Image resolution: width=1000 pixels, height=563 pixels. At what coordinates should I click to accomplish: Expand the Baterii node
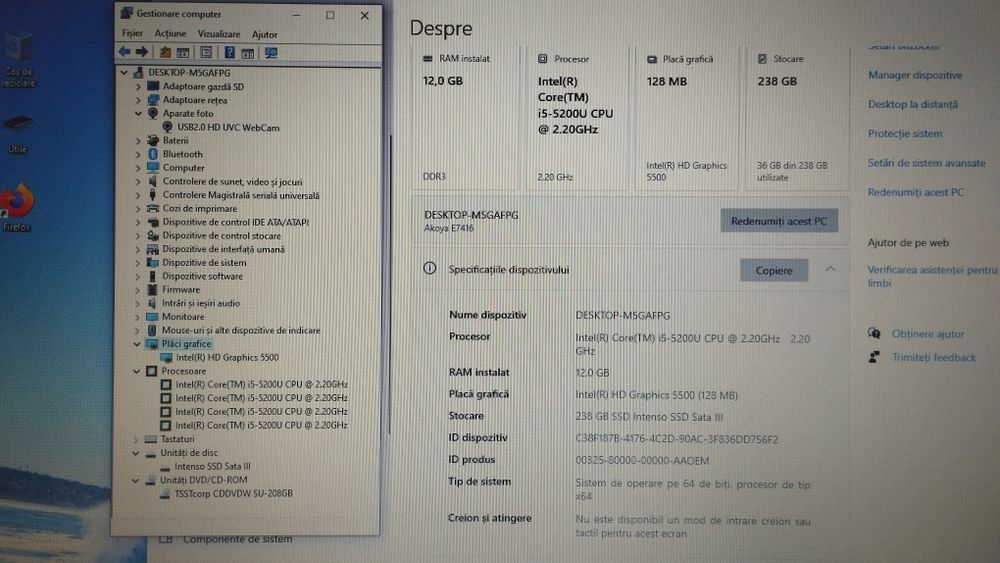coord(138,141)
